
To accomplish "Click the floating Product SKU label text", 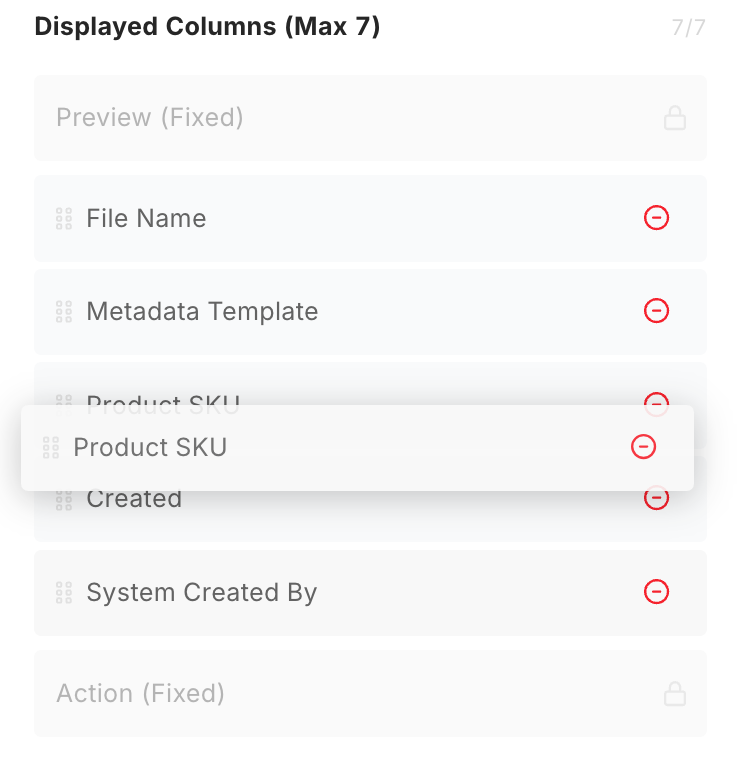I will (x=150, y=448).
